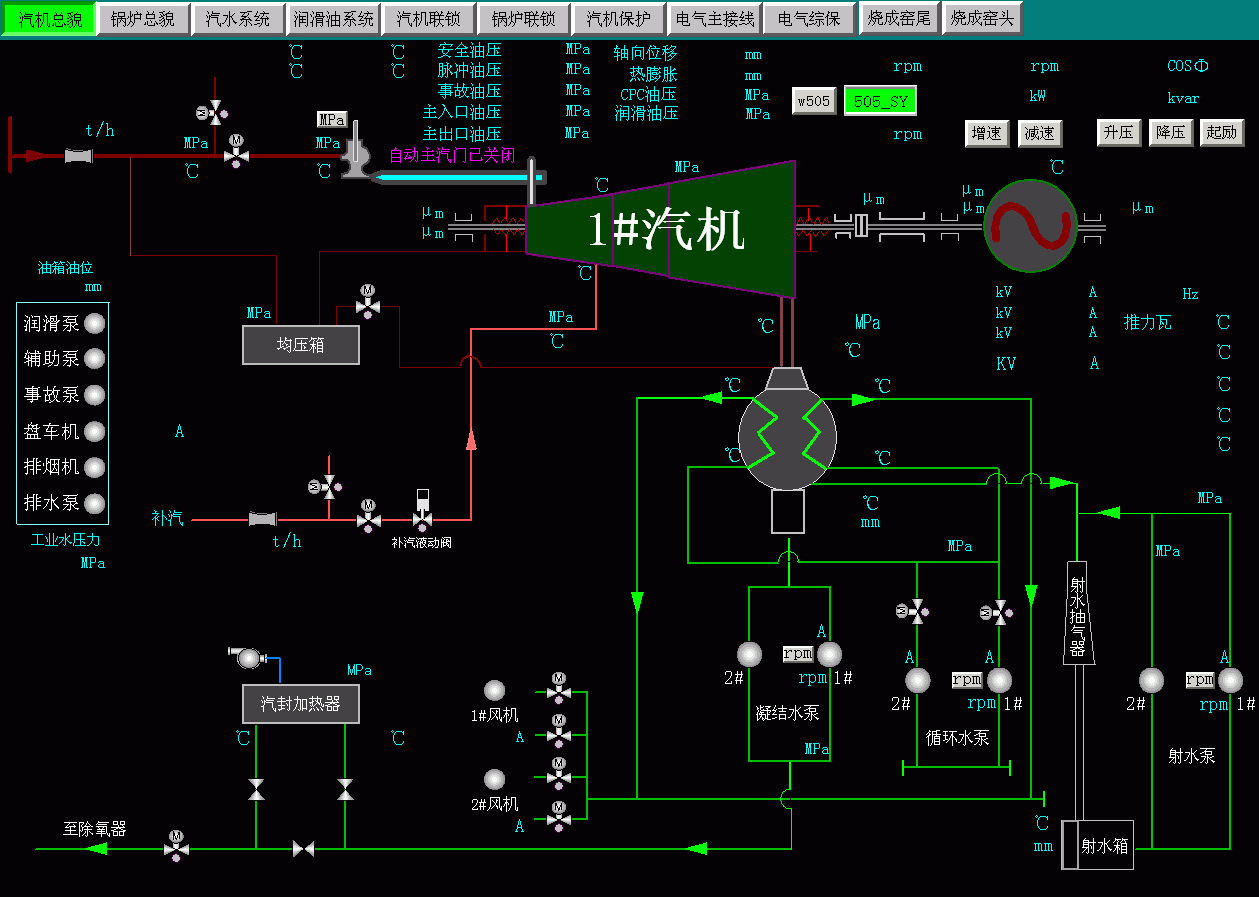
Task: Click the 射水箱 tank
Action: (x=1098, y=846)
